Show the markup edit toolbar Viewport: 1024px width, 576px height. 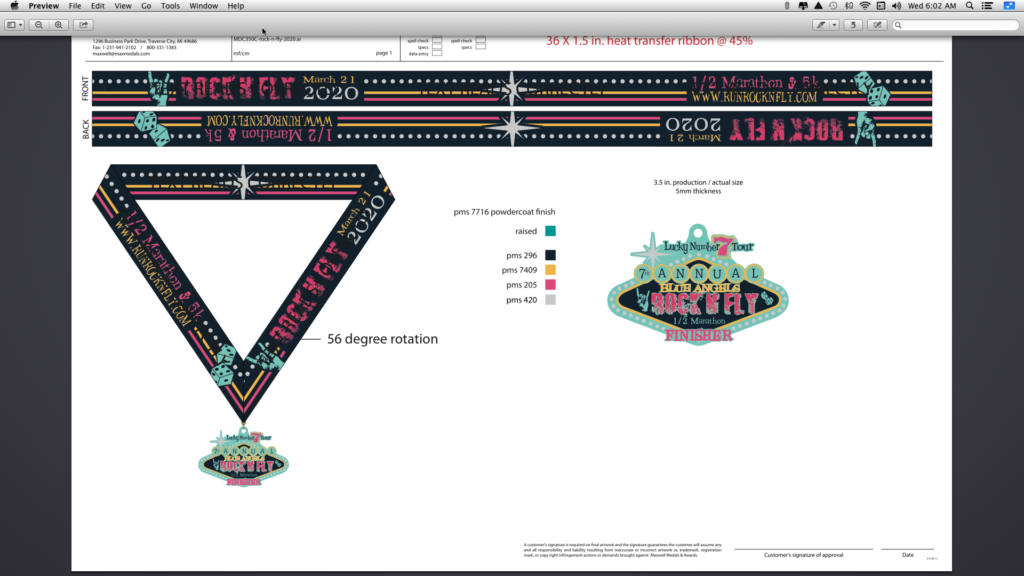click(877, 25)
